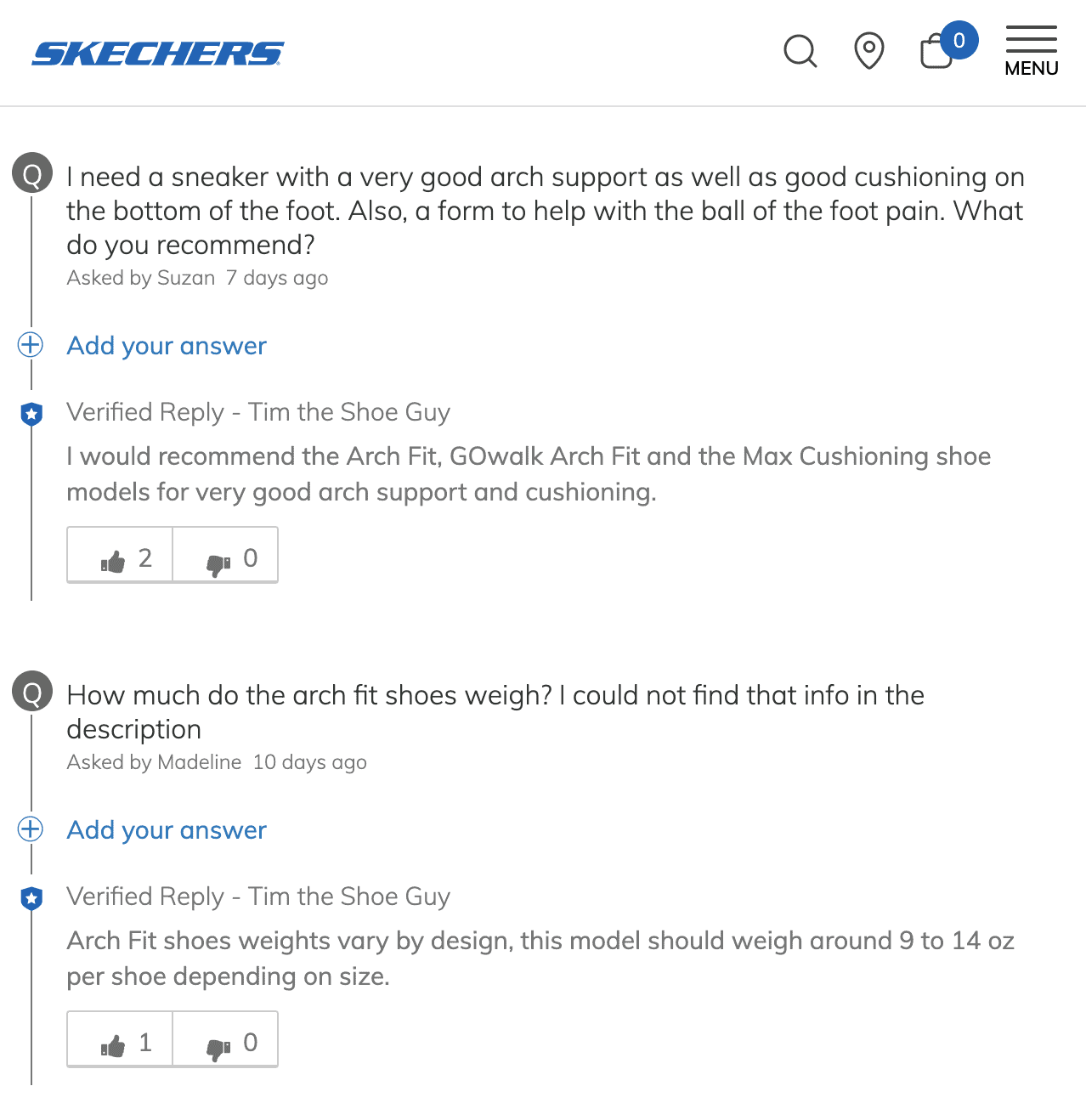Click the verified shield badge on first reply
The image size is (1086, 1120).
point(31,414)
